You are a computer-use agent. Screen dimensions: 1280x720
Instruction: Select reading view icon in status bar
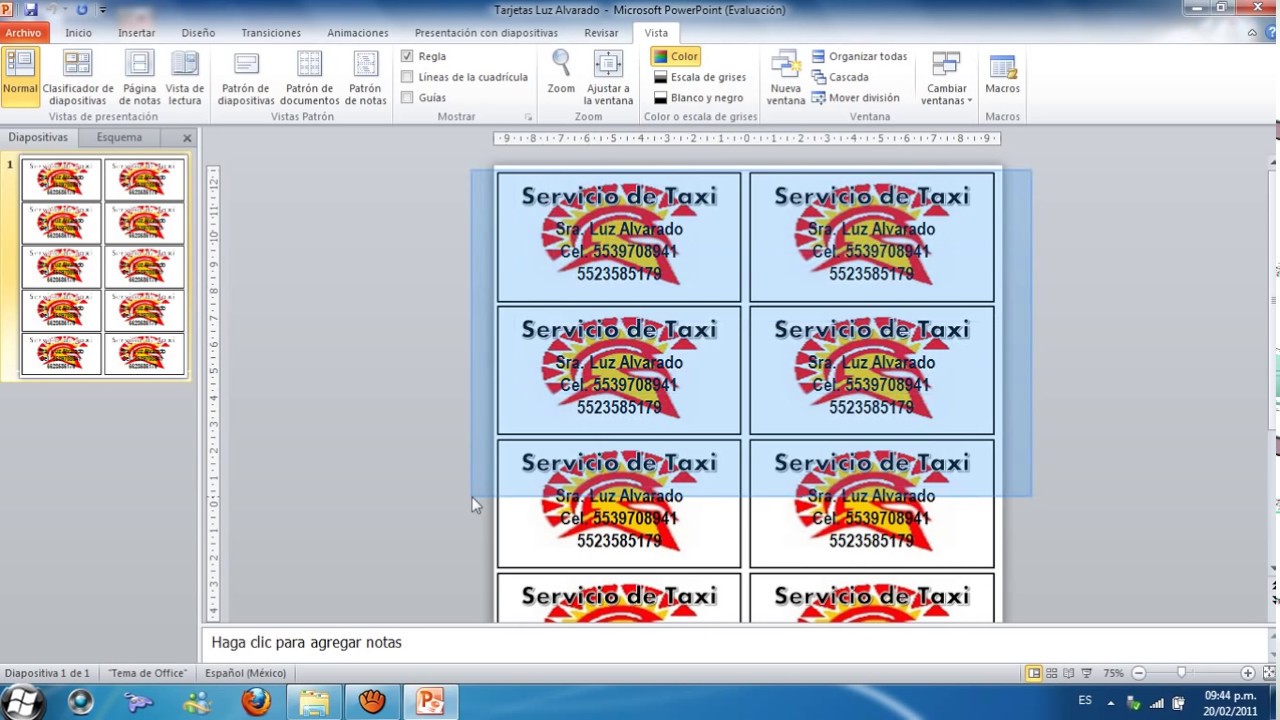[1069, 673]
